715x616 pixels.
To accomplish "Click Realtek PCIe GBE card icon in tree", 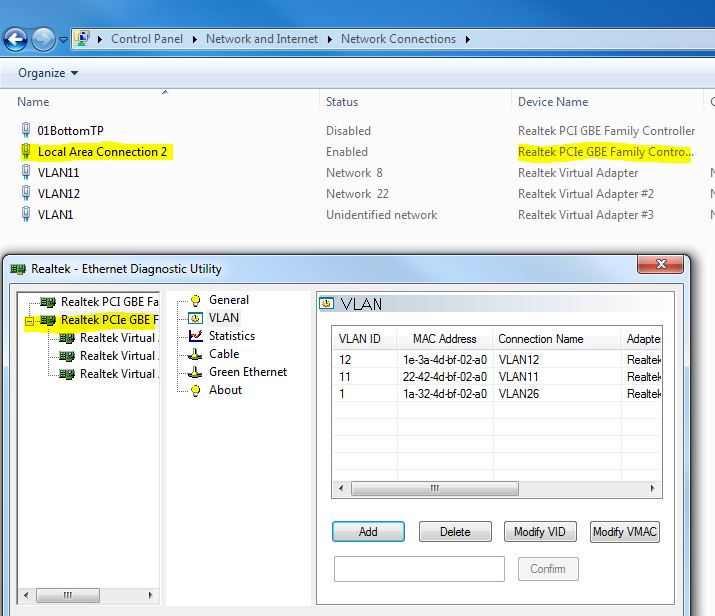I will coord(48,320).
